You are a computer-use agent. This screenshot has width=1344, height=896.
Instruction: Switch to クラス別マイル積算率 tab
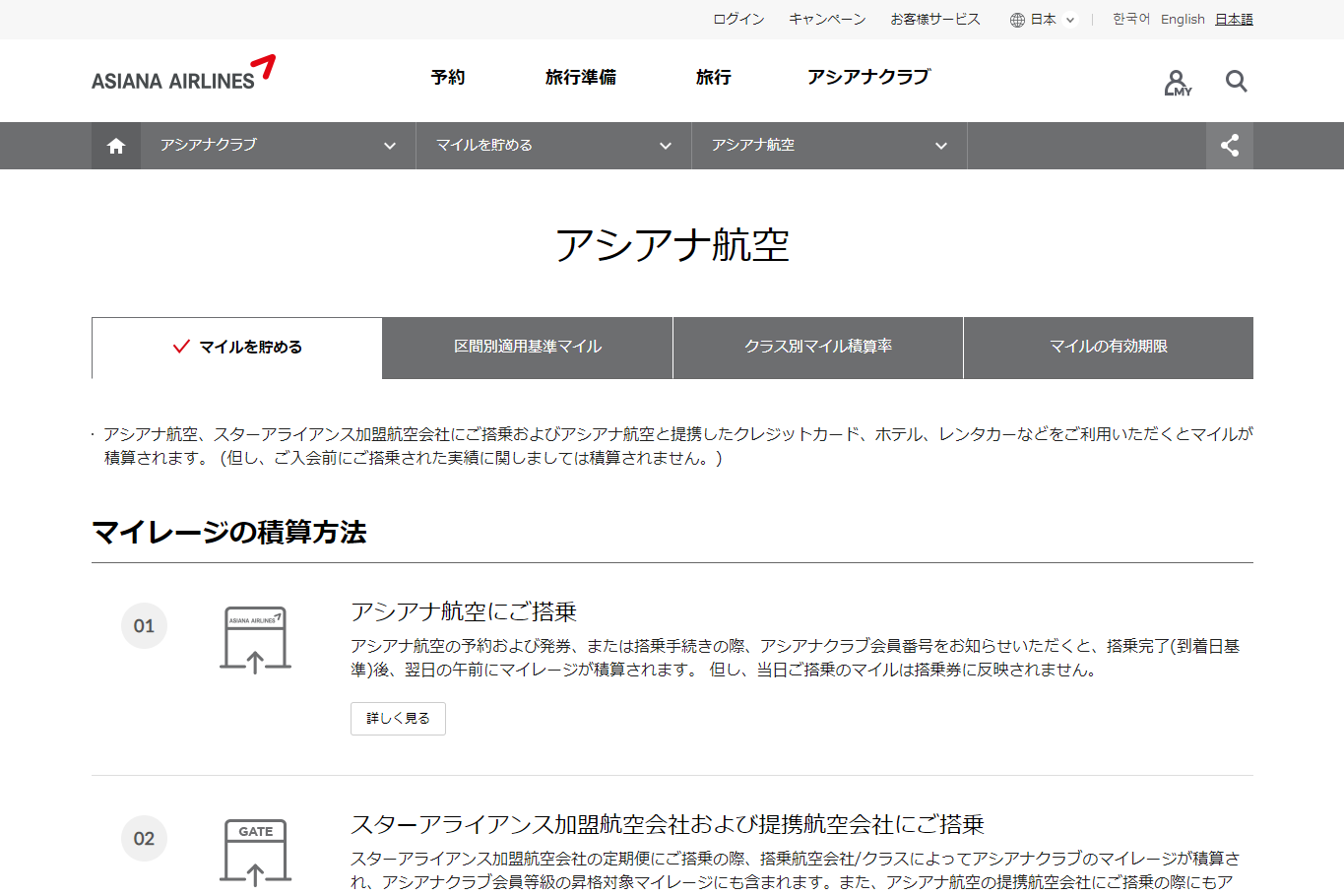coord(818,348)
